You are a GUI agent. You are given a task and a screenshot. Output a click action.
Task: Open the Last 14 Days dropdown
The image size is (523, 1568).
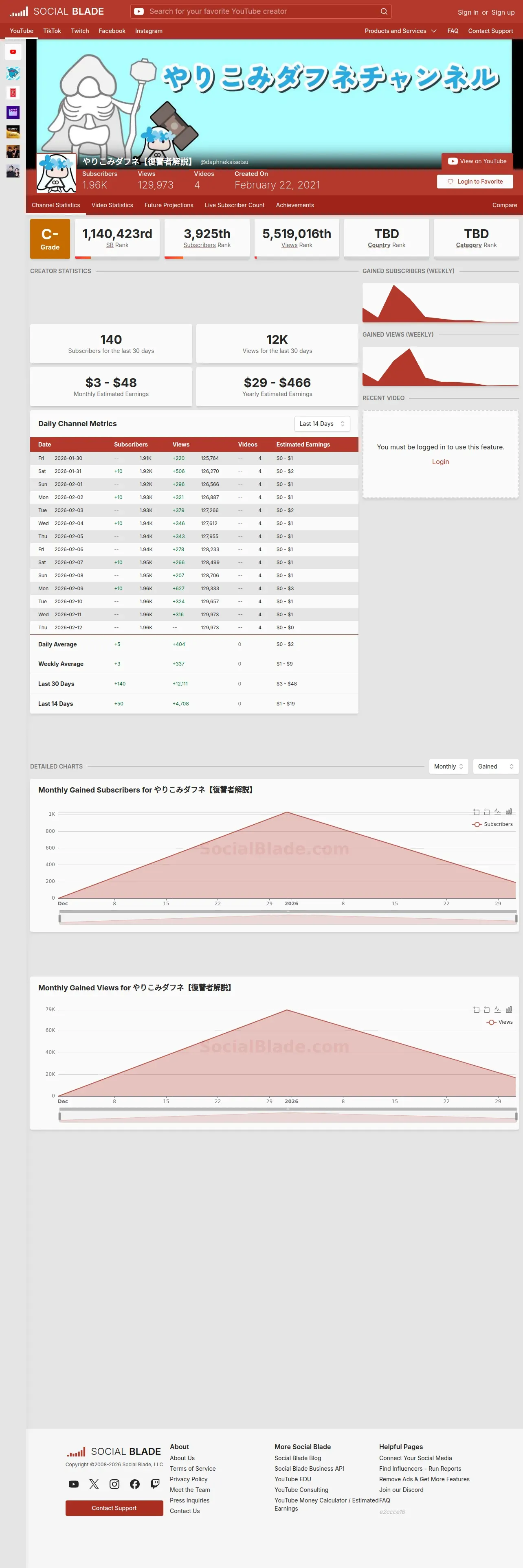(x=322, y=424)
